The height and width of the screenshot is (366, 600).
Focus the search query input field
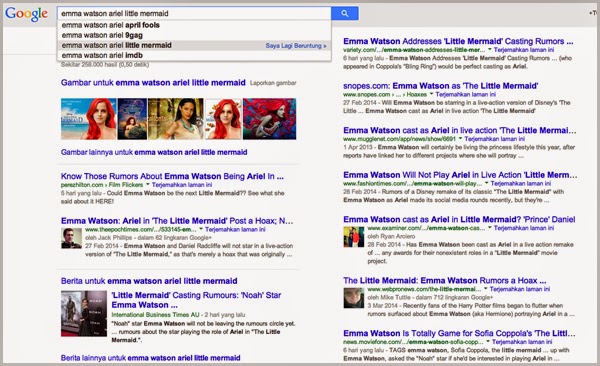click(194, 13)
